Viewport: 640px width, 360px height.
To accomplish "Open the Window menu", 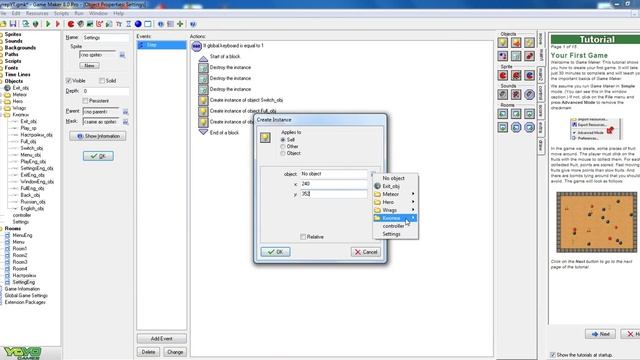I will pos(98,13).
